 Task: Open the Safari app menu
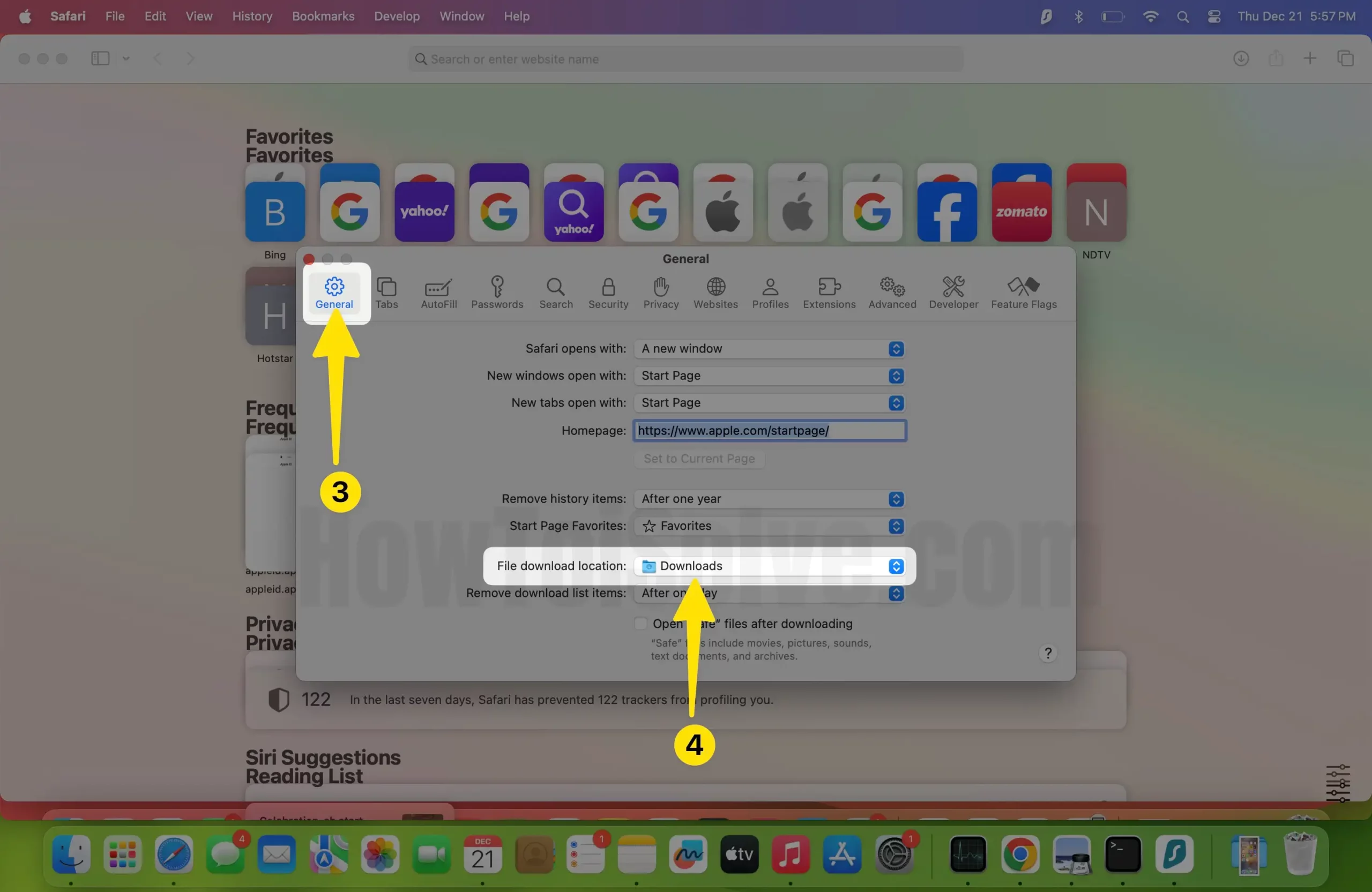pyautogui.click(x=68, y=16)
